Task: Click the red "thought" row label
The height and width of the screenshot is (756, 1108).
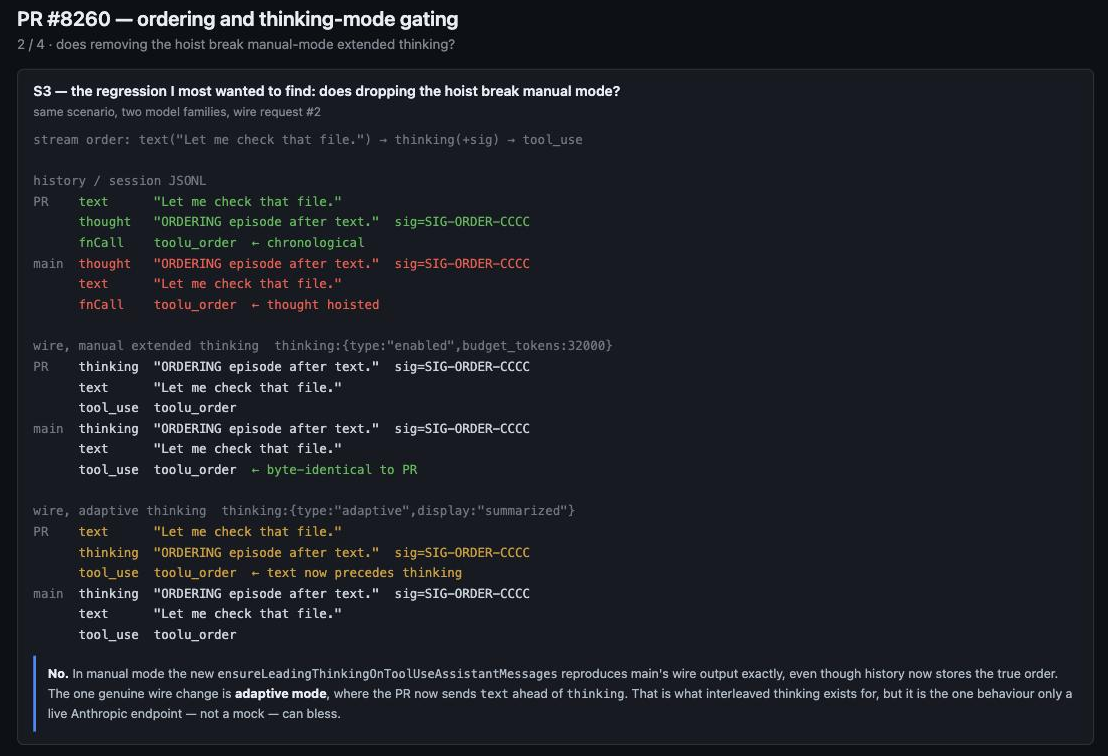Action: [x=105, y=264]
